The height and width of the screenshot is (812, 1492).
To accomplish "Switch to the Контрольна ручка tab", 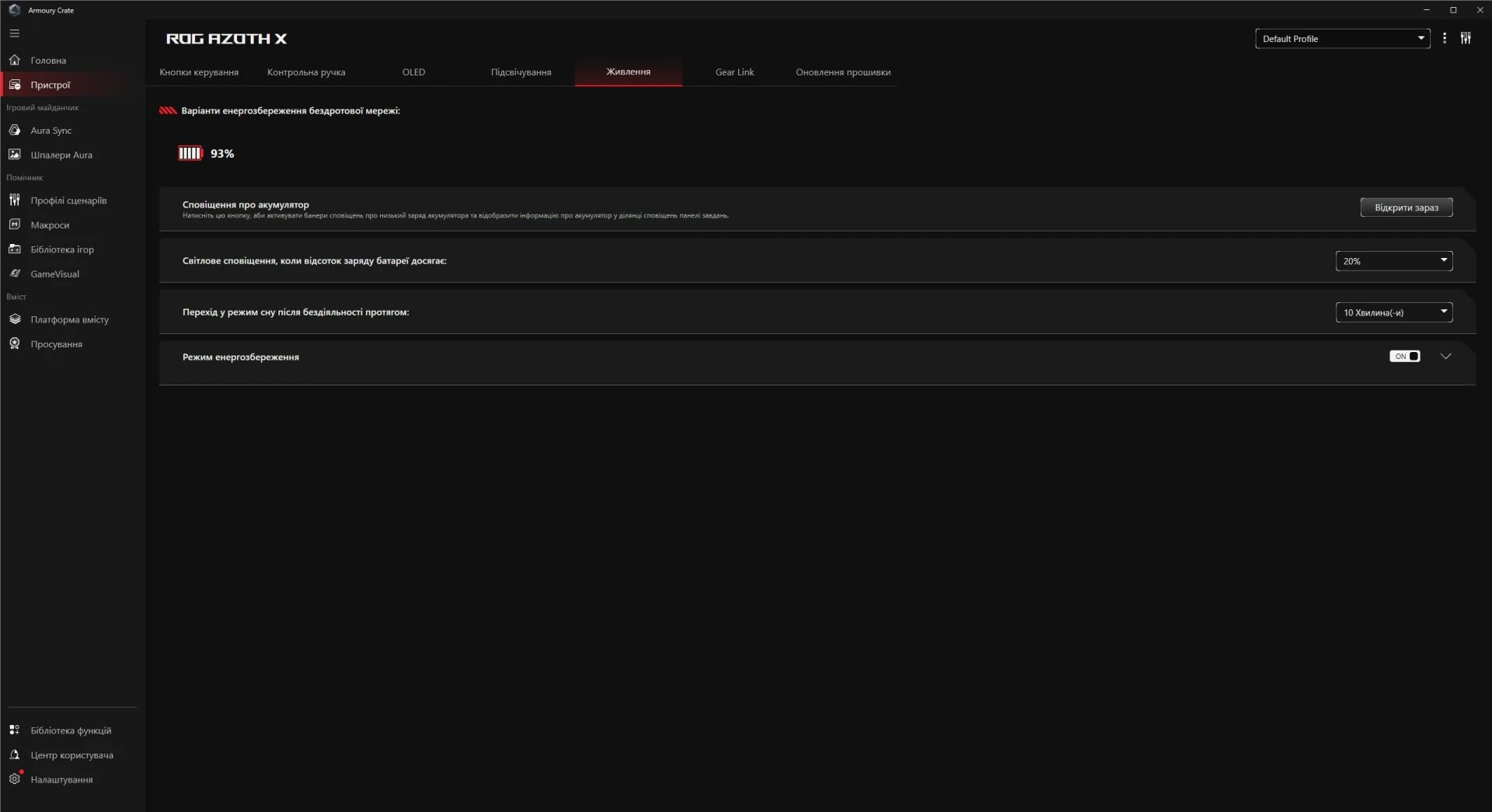I will (306, 72).
